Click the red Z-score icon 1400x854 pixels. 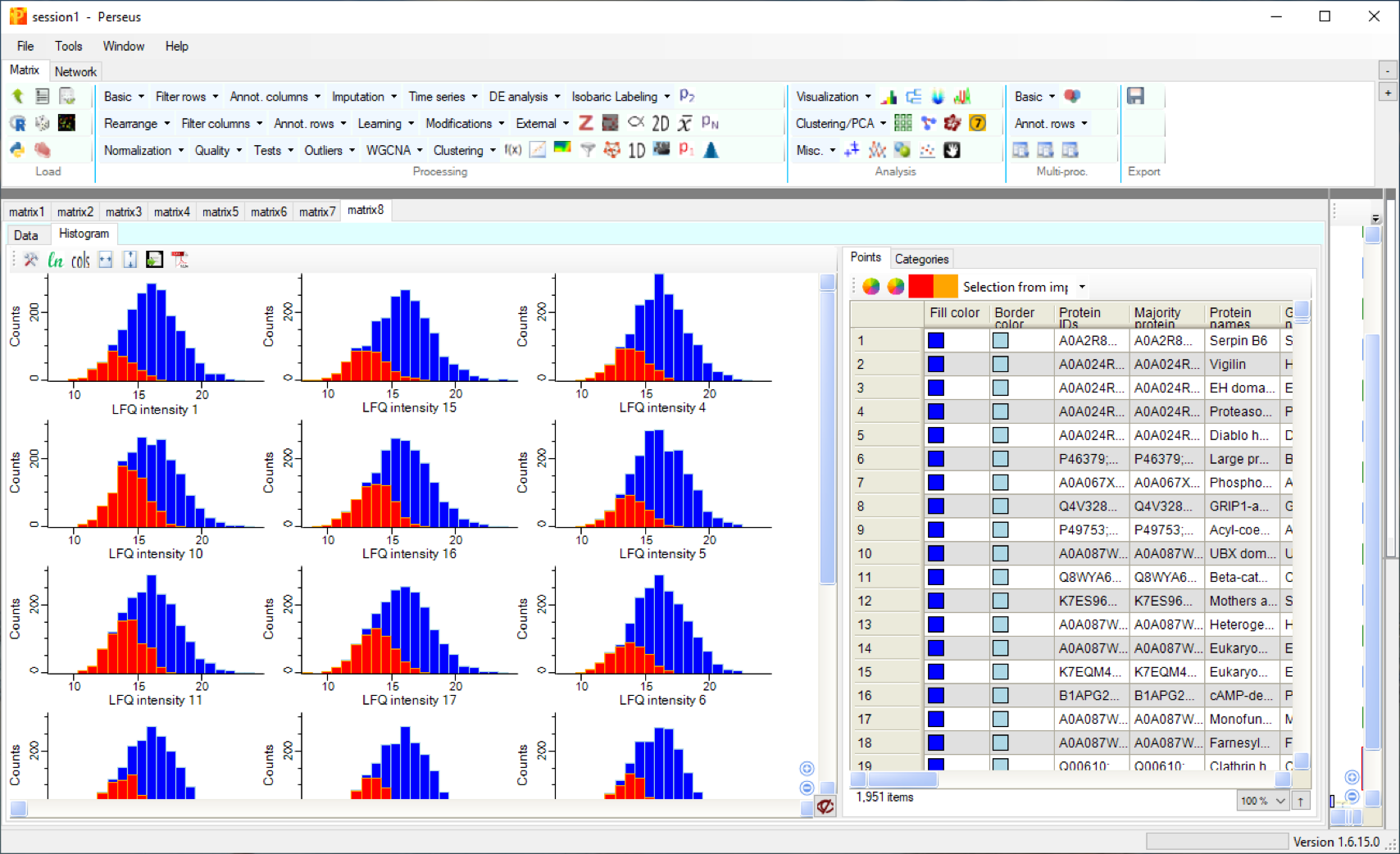pos(585,123)
